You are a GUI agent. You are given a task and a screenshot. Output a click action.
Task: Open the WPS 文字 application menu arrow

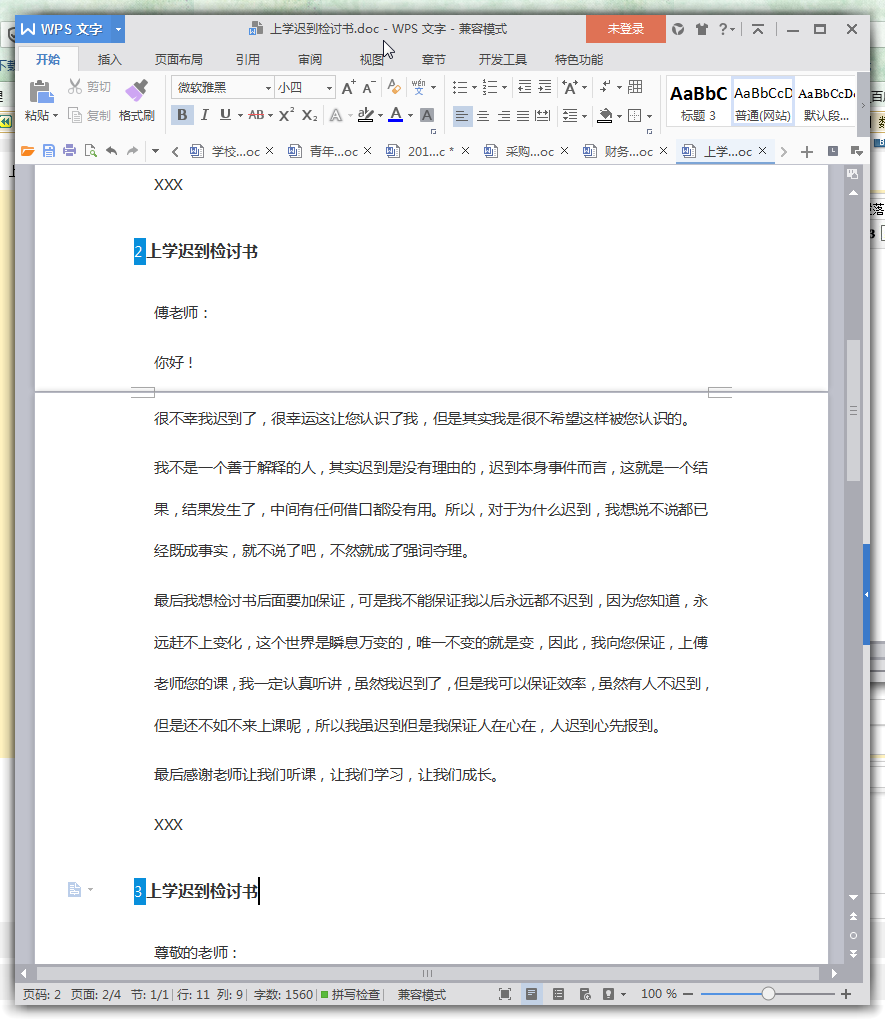click(118, 29)
